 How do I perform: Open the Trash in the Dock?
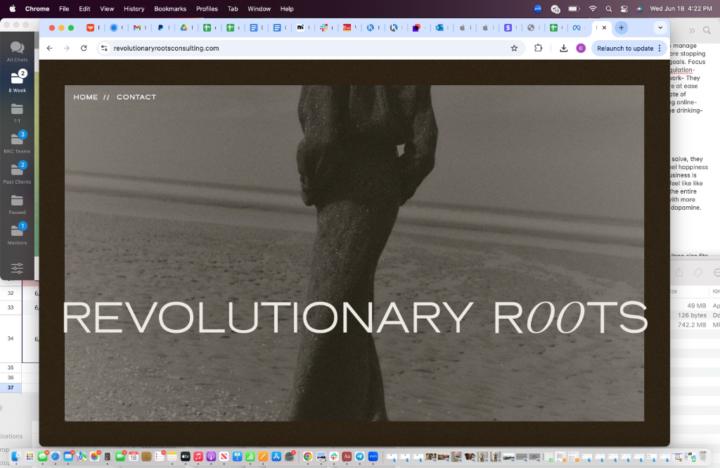click(703, 457)
